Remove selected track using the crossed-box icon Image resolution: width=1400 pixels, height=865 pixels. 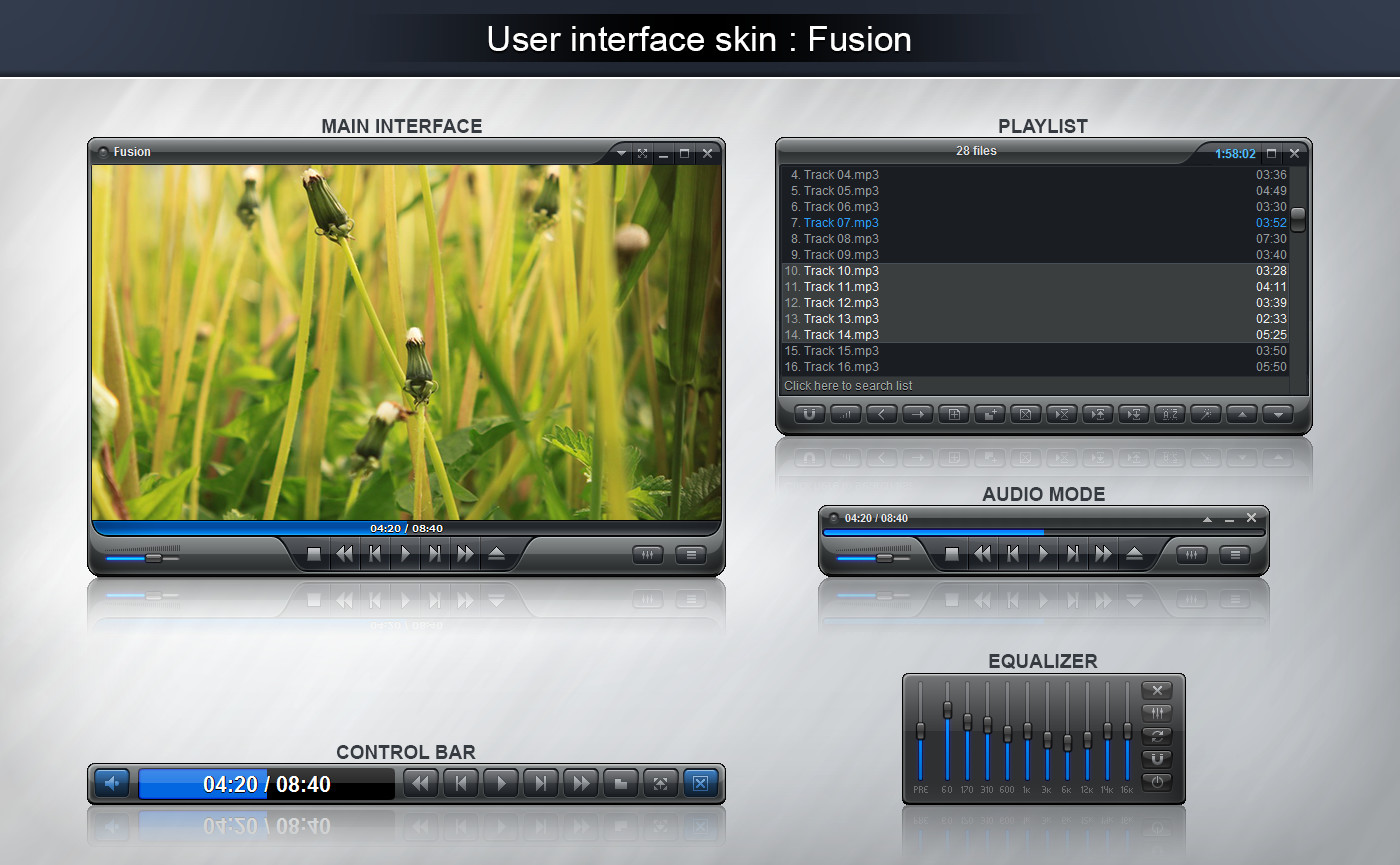[1025, 413]
